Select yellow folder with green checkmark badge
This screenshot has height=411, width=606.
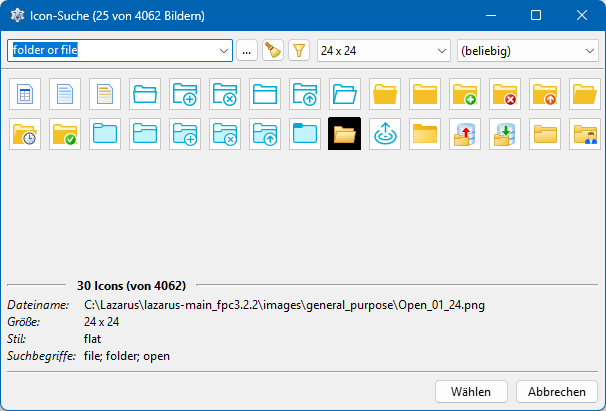[x=65, y=134]
